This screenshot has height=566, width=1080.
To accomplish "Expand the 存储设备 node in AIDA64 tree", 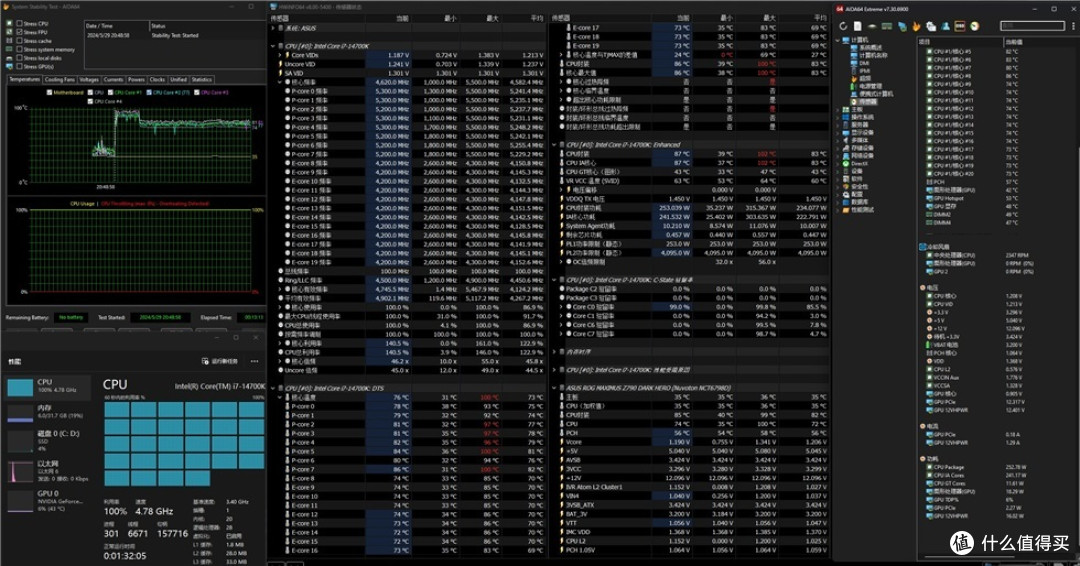I will coord(840,148).
